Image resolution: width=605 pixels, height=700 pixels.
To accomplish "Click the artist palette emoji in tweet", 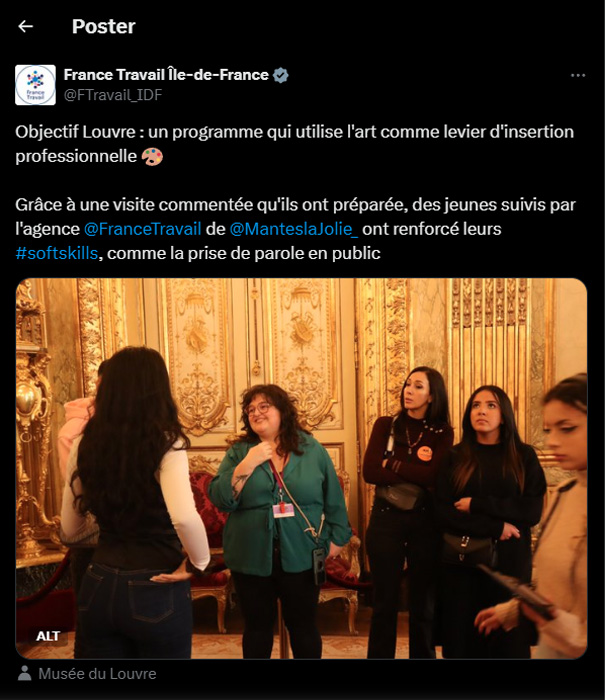I will (x=152, y=157).
